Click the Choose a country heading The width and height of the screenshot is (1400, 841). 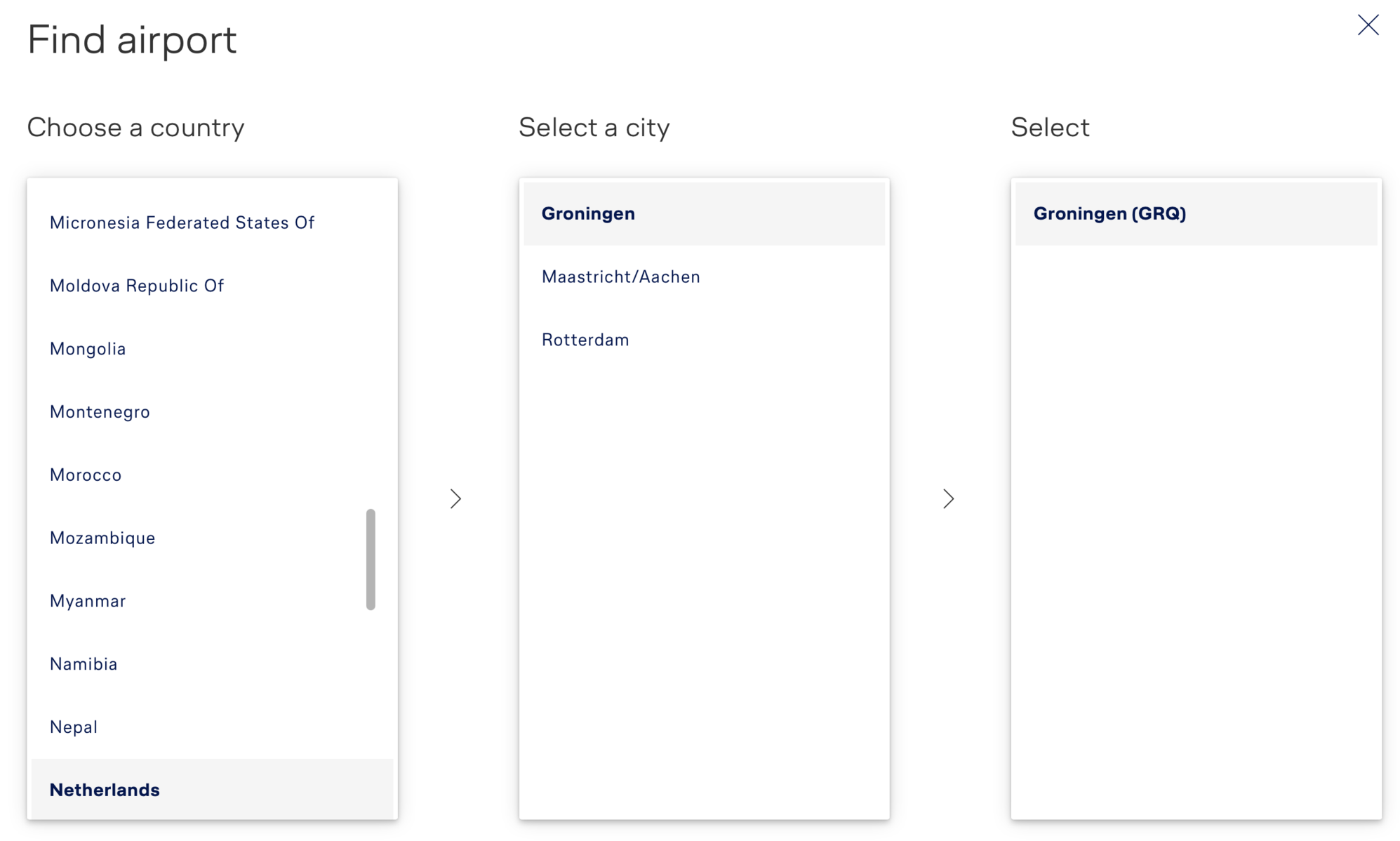click(x=135, y=128)
